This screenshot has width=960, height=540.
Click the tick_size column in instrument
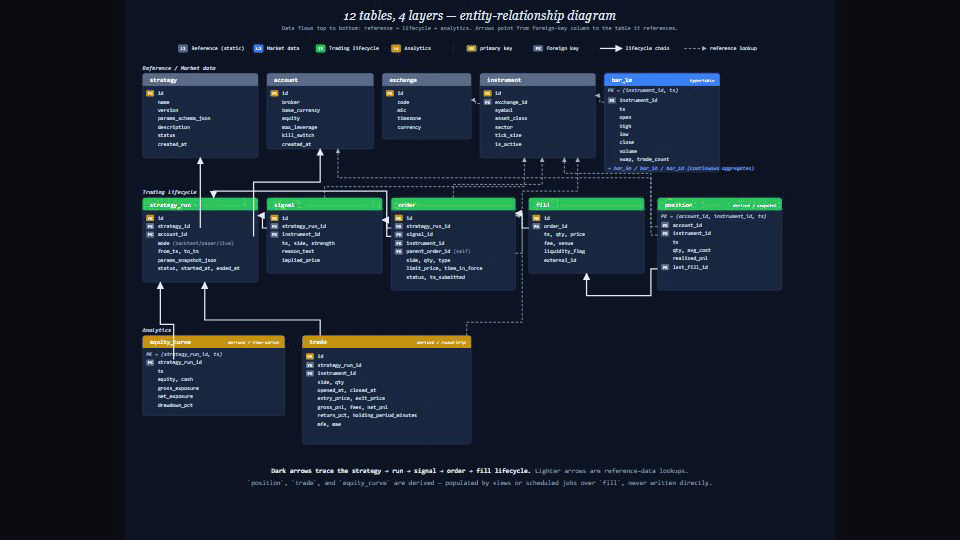tap(508, 136)
